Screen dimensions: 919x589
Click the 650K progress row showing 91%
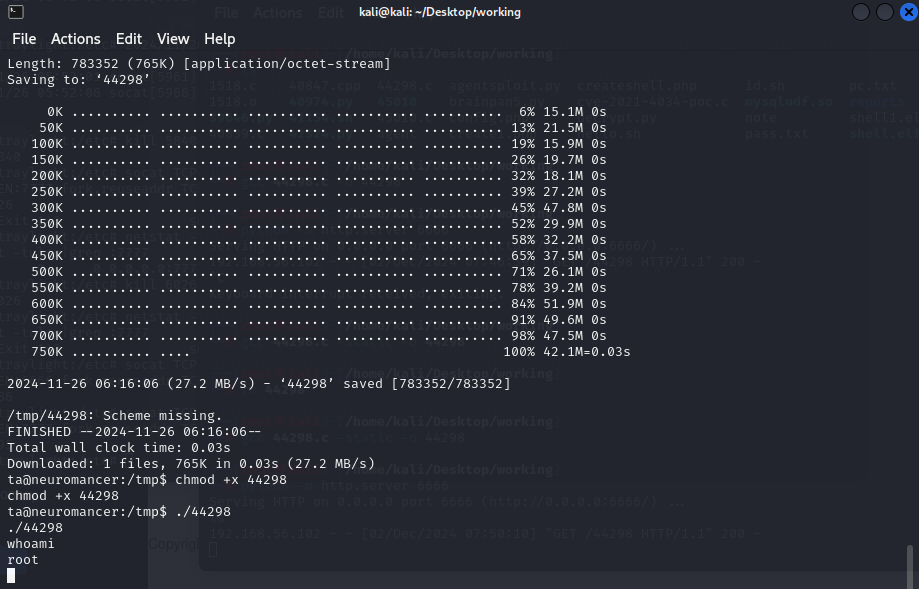point(319,319)
